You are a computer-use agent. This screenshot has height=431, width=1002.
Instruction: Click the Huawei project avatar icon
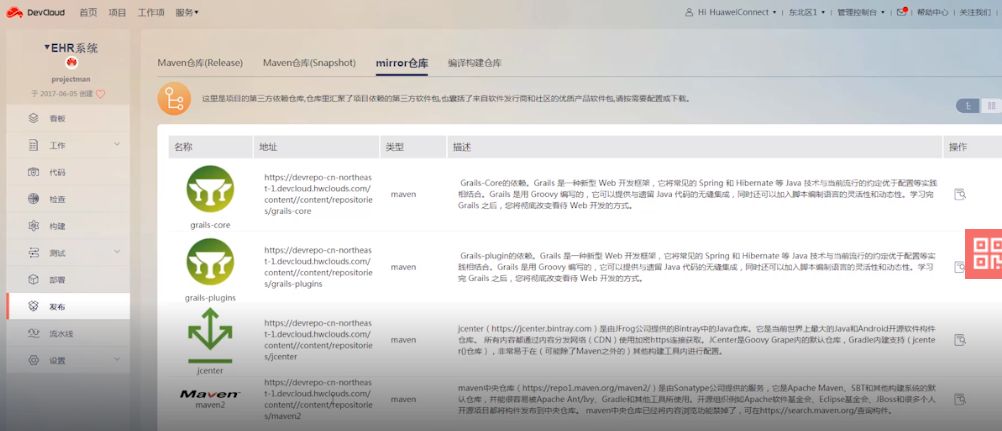[x=71, y=63]
